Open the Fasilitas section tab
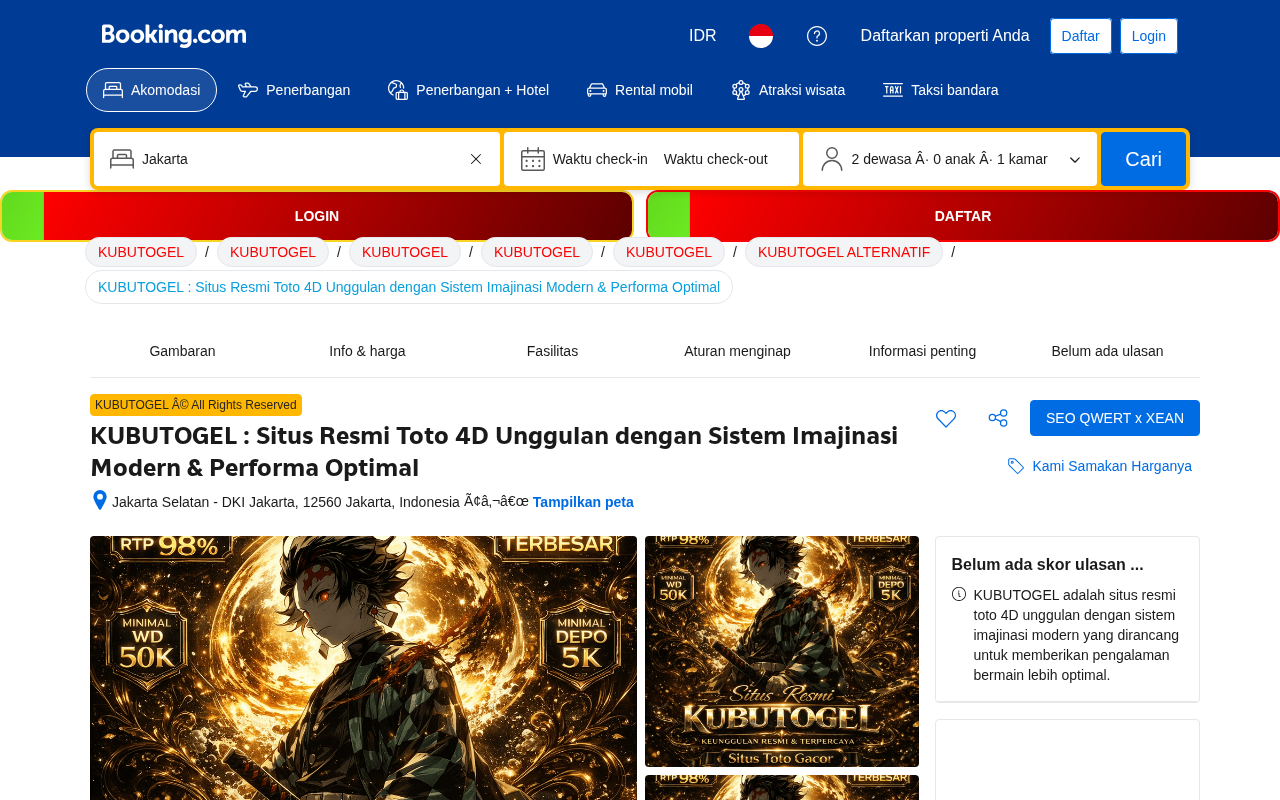Screen dimensions: 1280x800 pyautogui.click(x=552, y=351)
